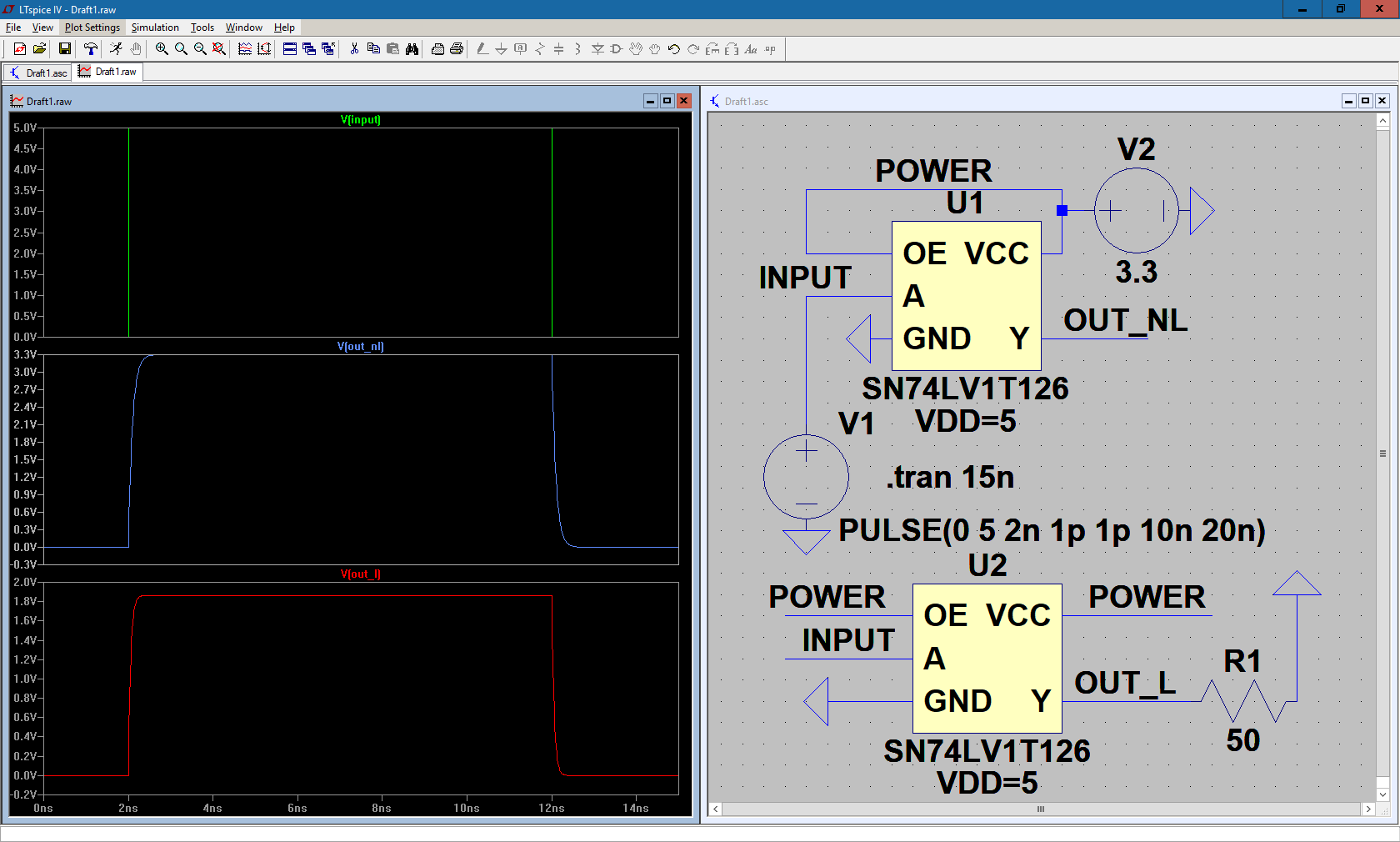
Task: Click the Open file folder icon
Action: tap(39, 49)
